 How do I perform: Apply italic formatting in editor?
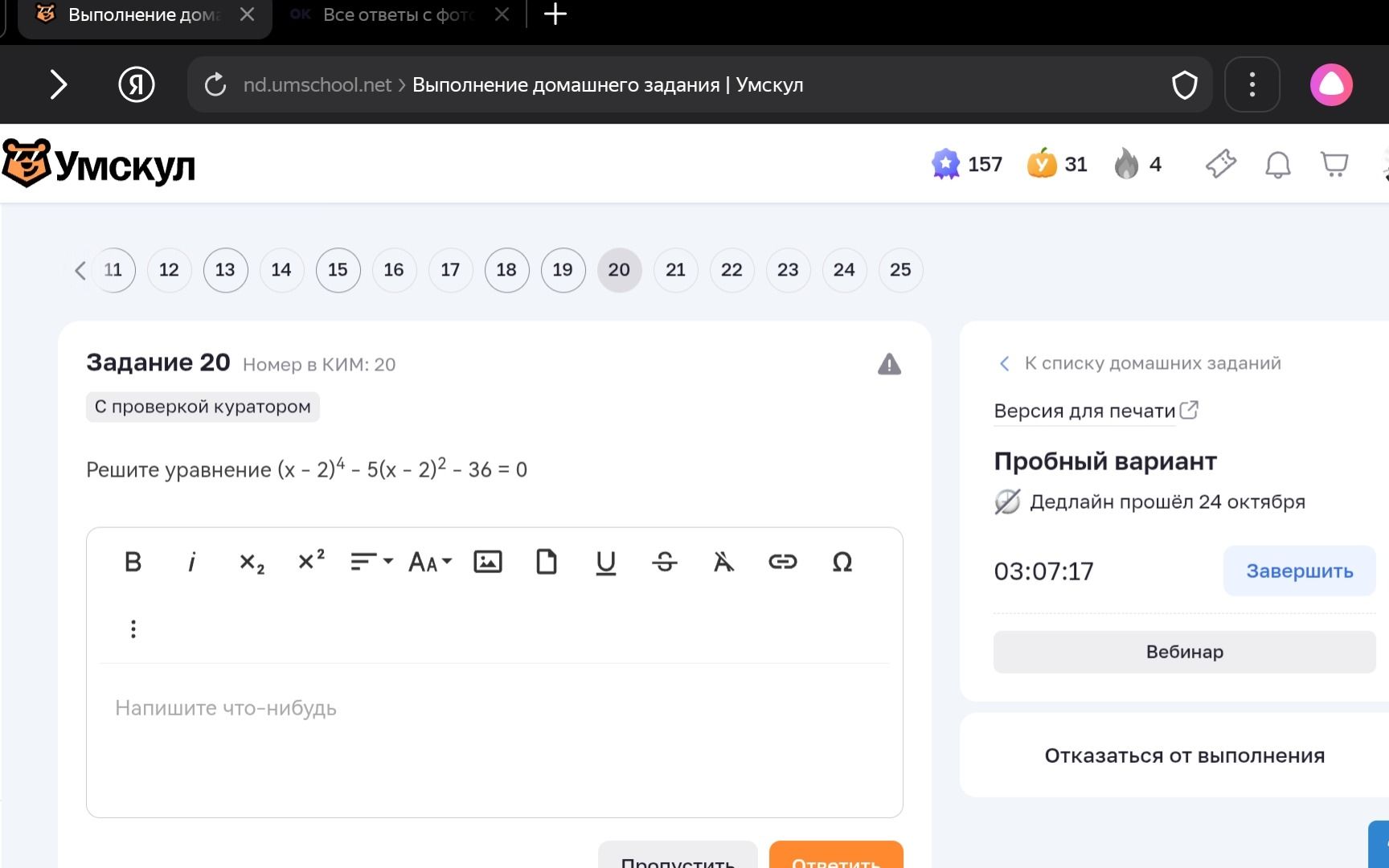pyautogui.click(x=192, y=562)
